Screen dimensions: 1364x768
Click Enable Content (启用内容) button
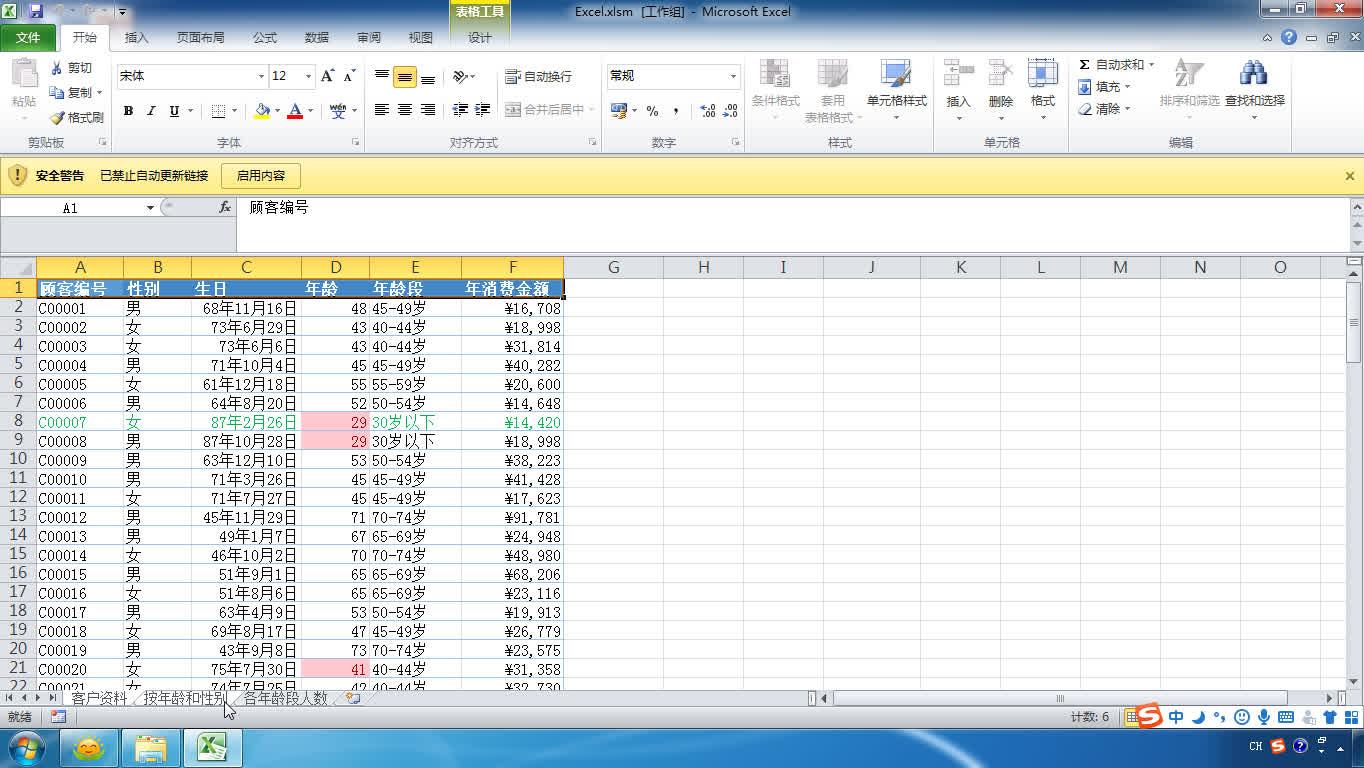coord(261,176)
